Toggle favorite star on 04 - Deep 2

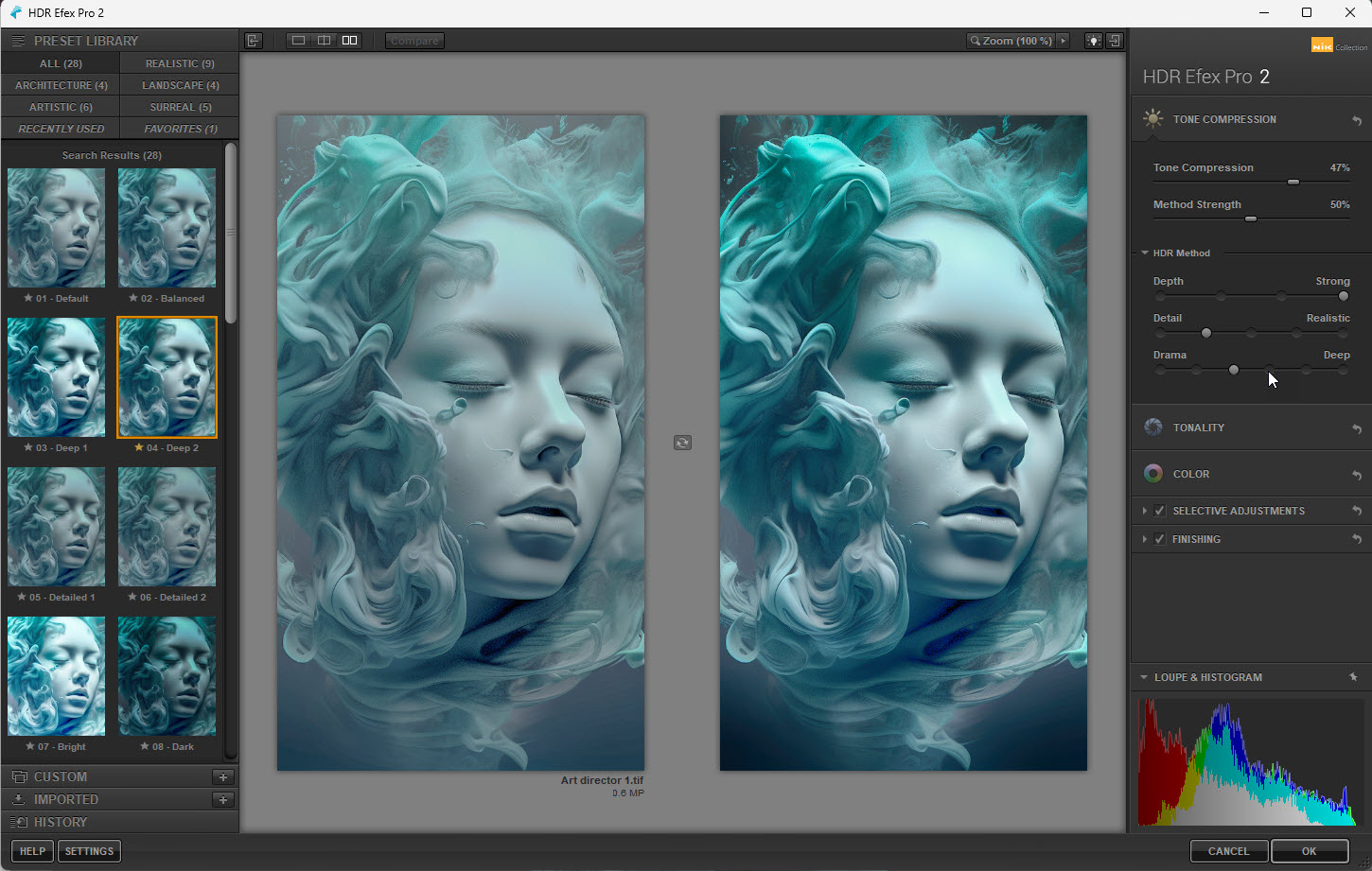[x=139, y=448]
